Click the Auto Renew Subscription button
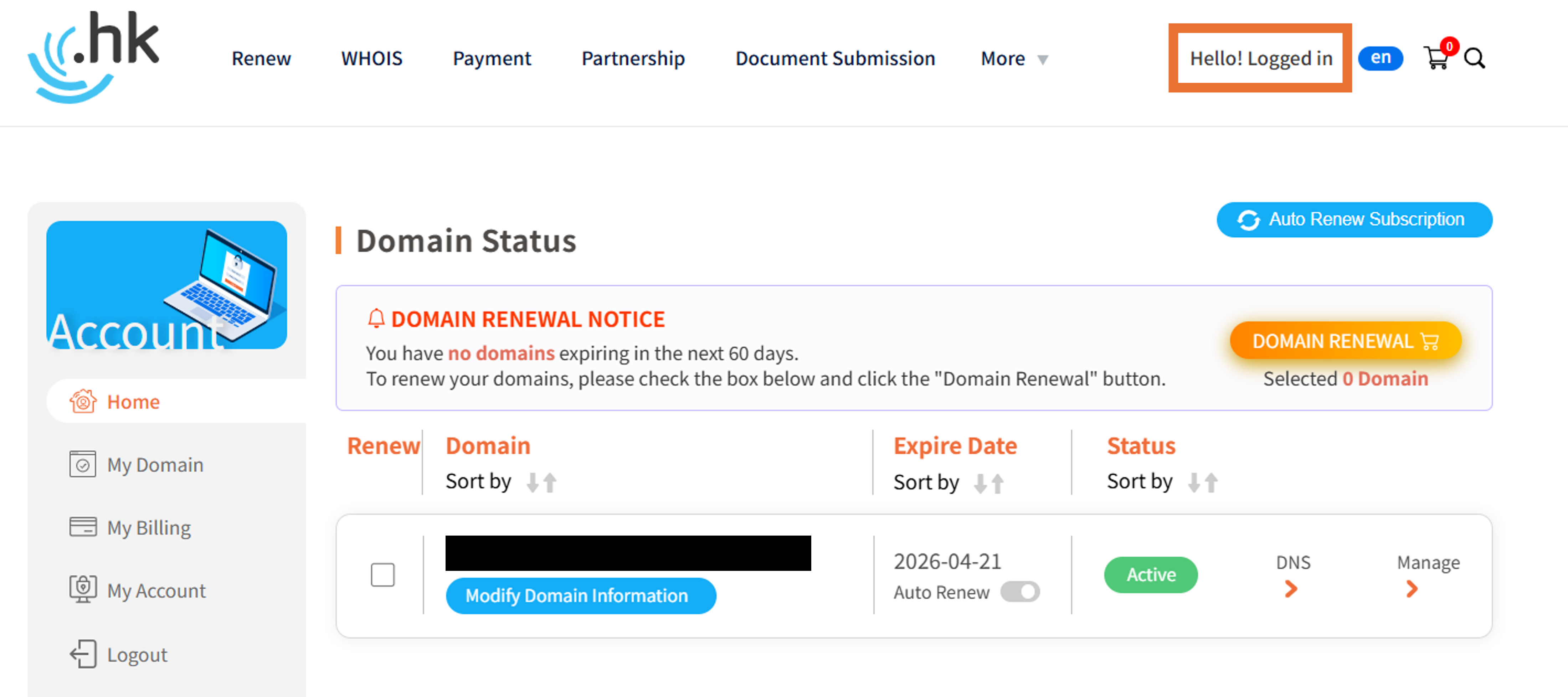1568x697 pixels. 1354,220
